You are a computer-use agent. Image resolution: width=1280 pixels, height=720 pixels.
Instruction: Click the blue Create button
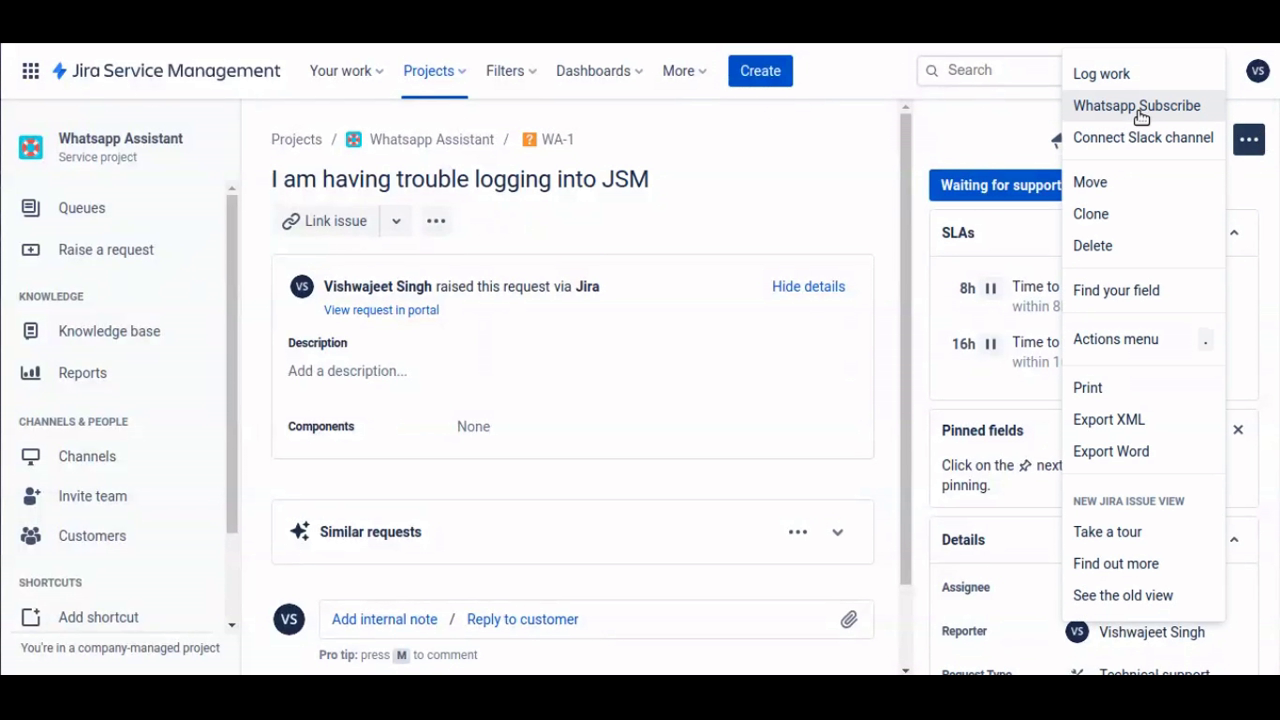[760, 71]
